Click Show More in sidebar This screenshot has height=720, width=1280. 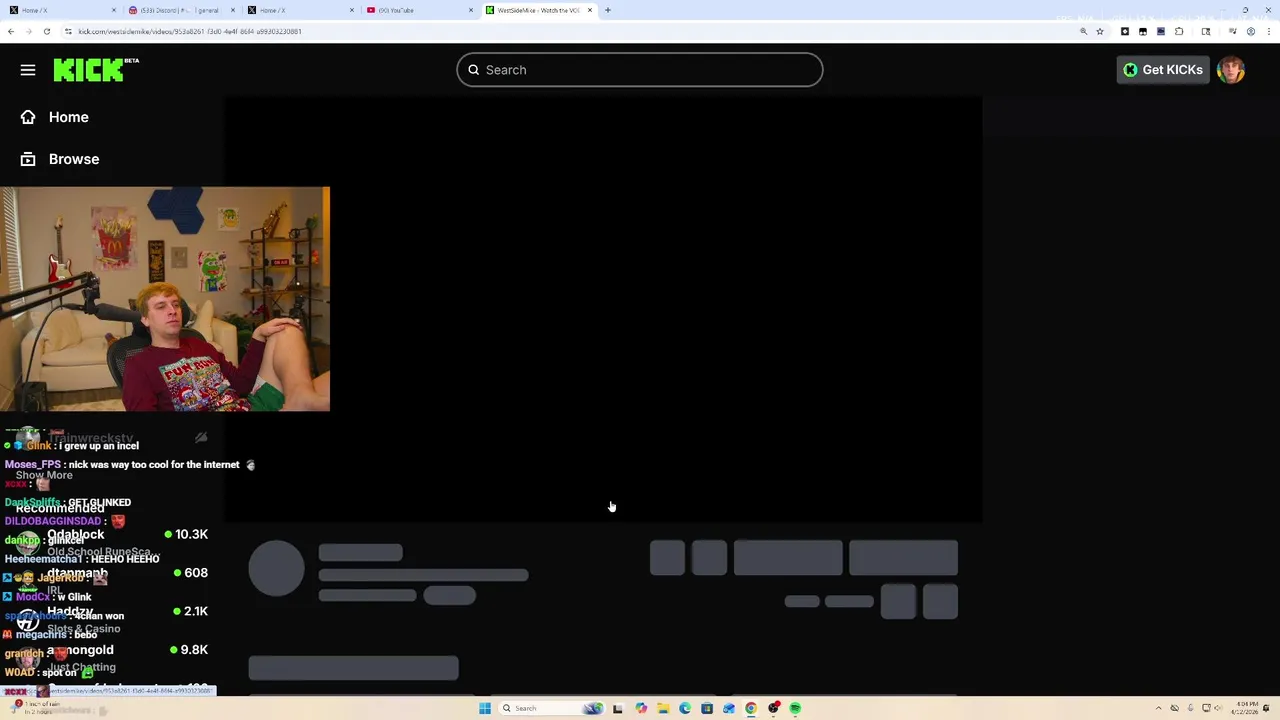tap(44, 475)
